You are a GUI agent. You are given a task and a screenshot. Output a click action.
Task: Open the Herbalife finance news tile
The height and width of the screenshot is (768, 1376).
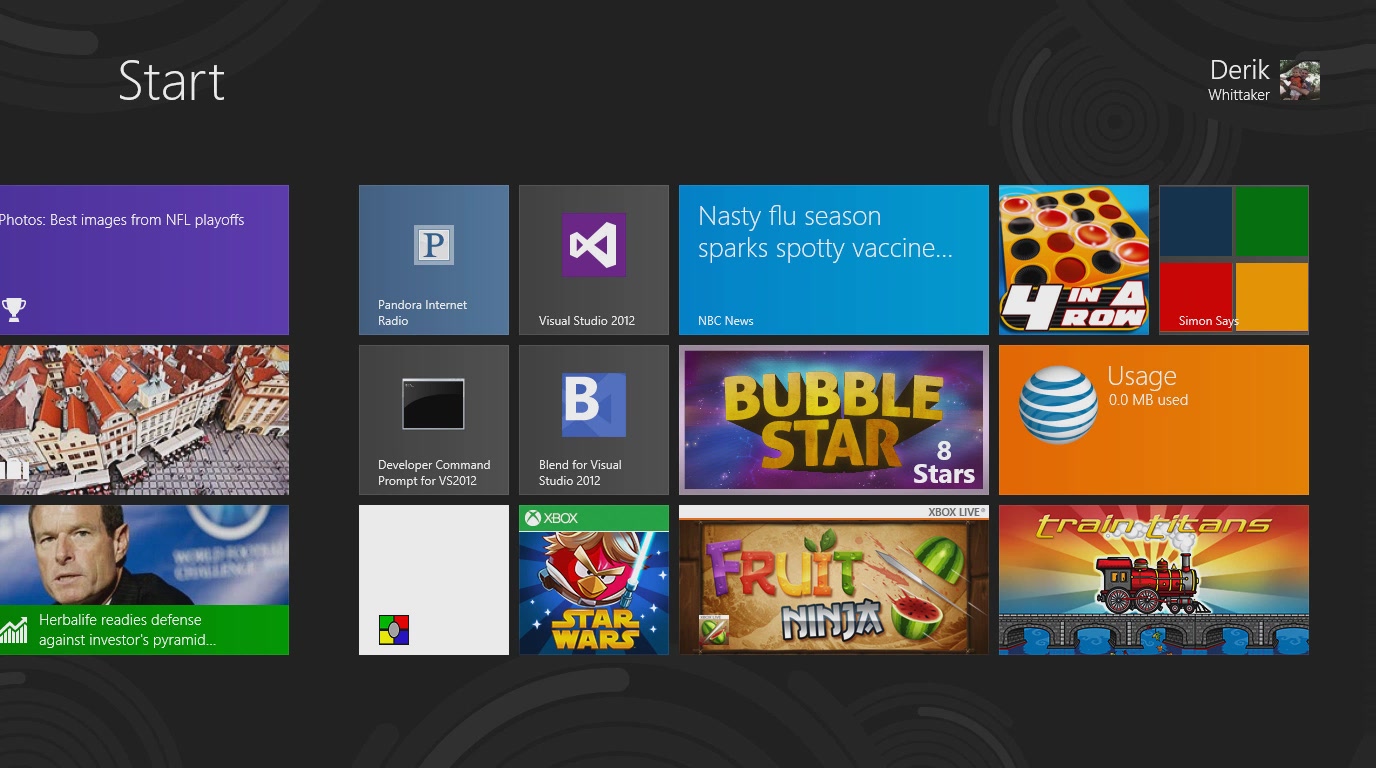click(x=144, y=580)
